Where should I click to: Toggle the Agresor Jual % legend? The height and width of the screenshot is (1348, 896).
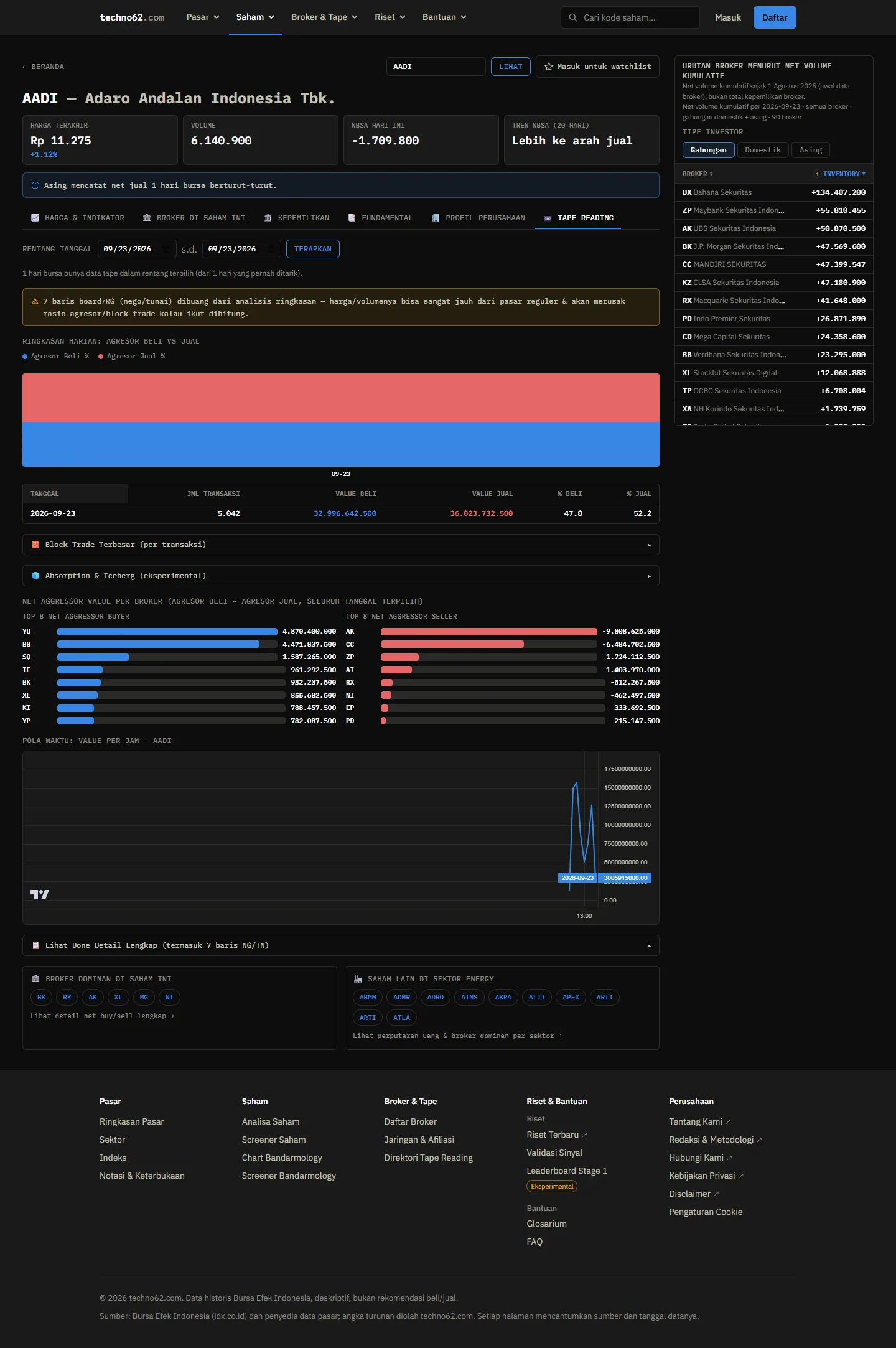pos(132,357)
